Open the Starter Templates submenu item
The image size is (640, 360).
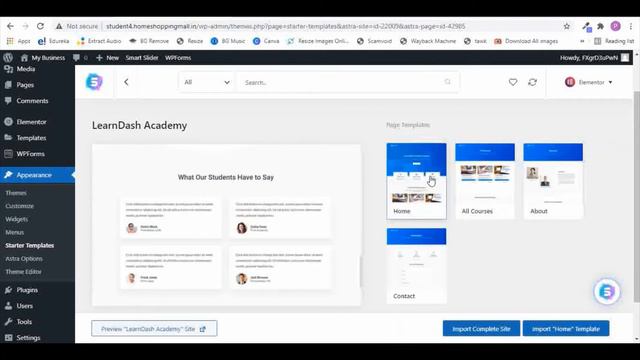[29, 245]
